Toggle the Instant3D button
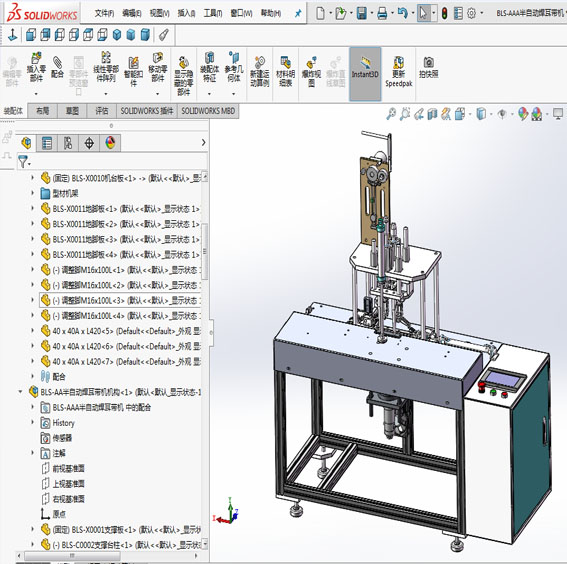This screenshot has width=567, height=564. [x=365, y=73]
